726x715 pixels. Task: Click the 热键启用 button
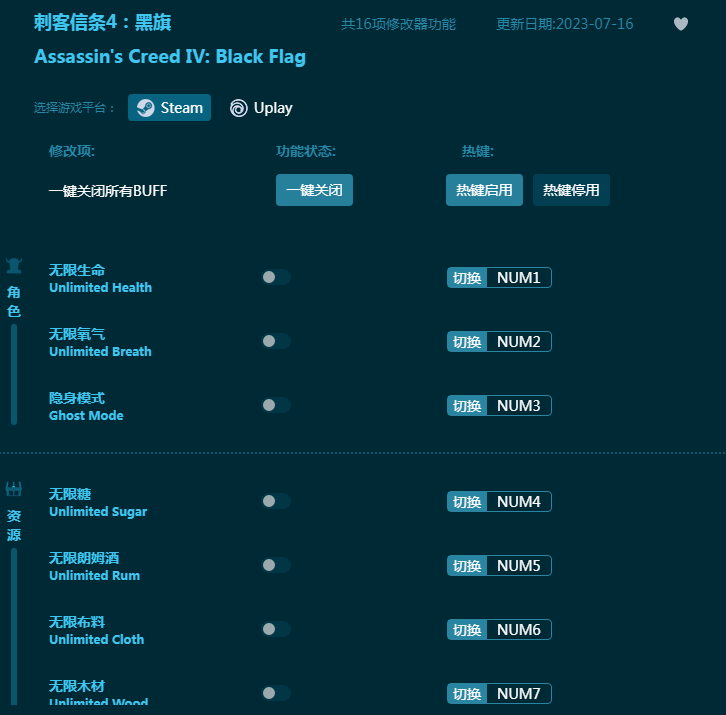tap(484, 190)
